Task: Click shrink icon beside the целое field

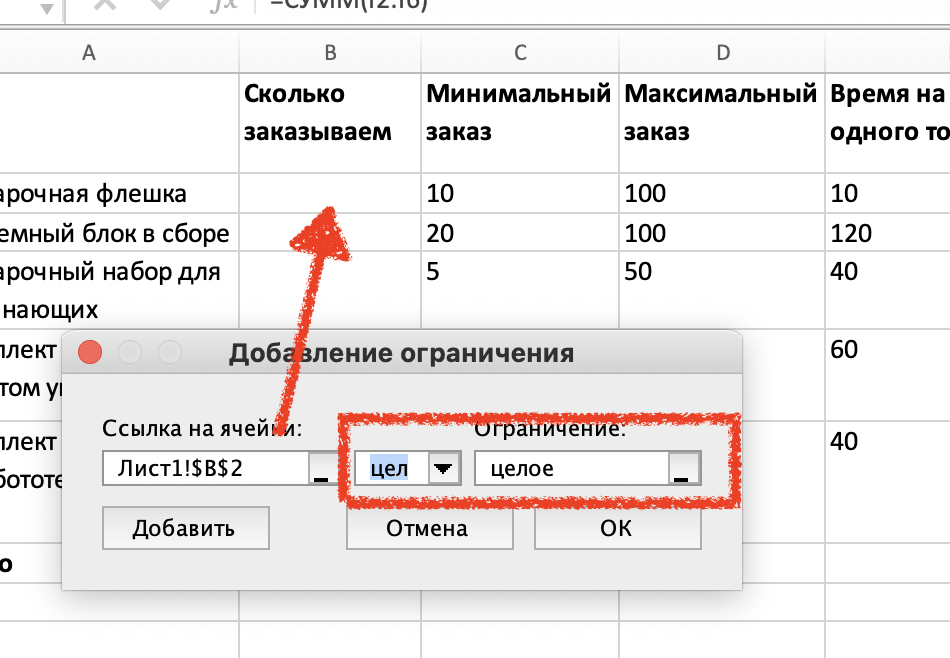Action: click(x=684, y=468)
